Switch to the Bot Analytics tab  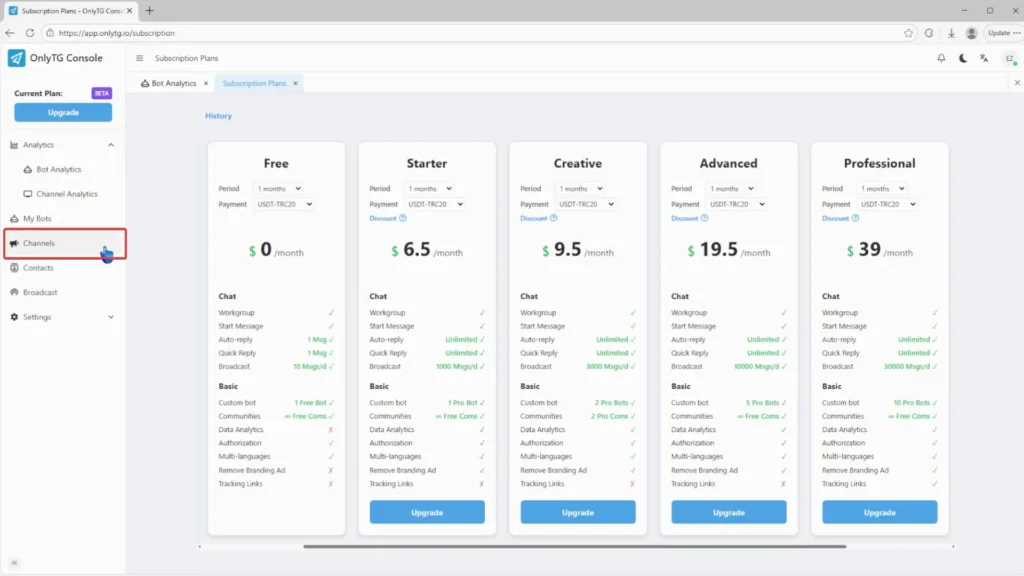tap(172, 84)
